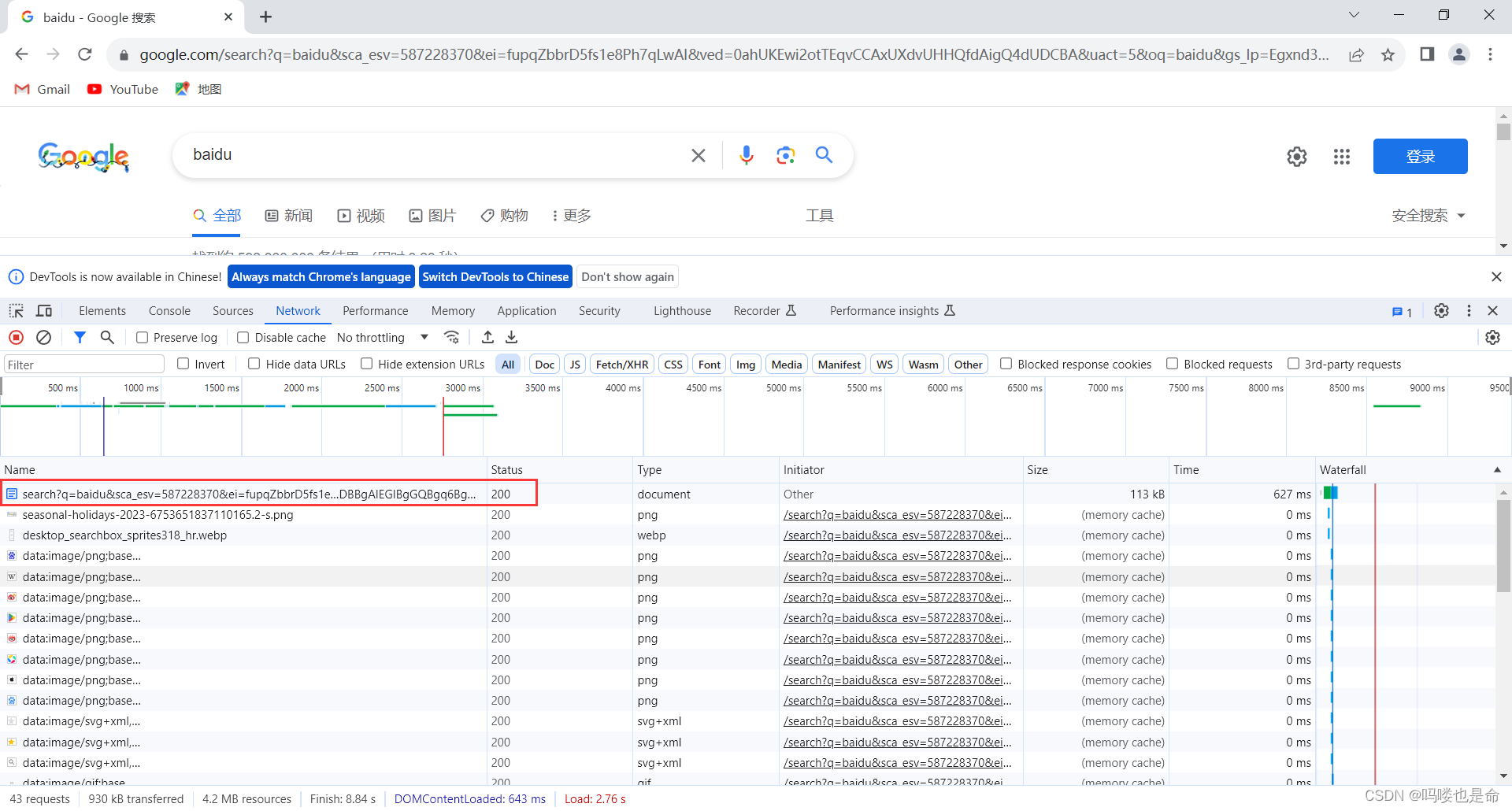Click Don't show again
Image resolution: width=1512 pixels, height=811 pixels.
(x=628, y=277)
